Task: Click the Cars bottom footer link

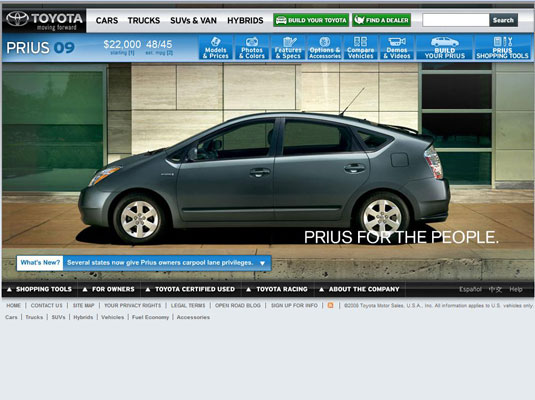Action: 11,317
